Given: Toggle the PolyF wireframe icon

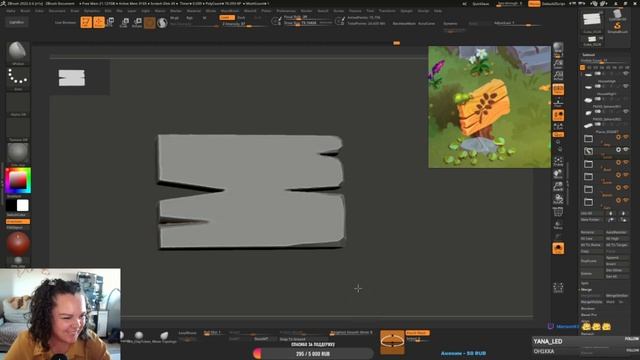Looking at the screenshot, I should click(x=558, y=212).
